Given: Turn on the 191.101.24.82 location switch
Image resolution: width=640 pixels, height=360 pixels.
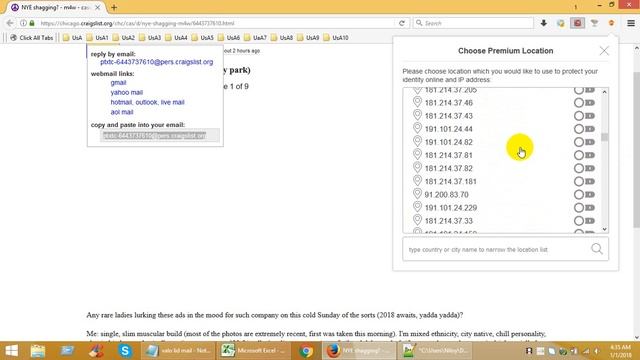Looking at the screenshot, I should 584,142.
